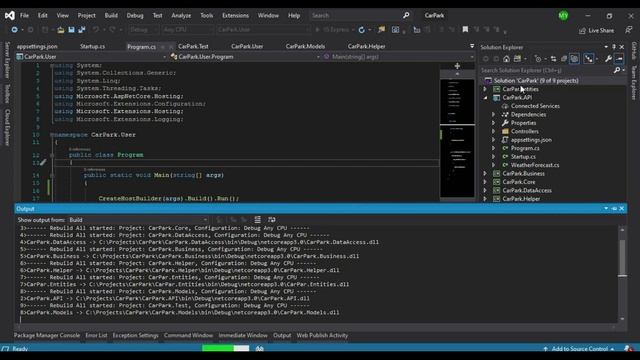Image resolution: width=640 pixels, height=360 pixels.
Task: Open the Toolbox side tab
Action: click(x=7, y=94)
